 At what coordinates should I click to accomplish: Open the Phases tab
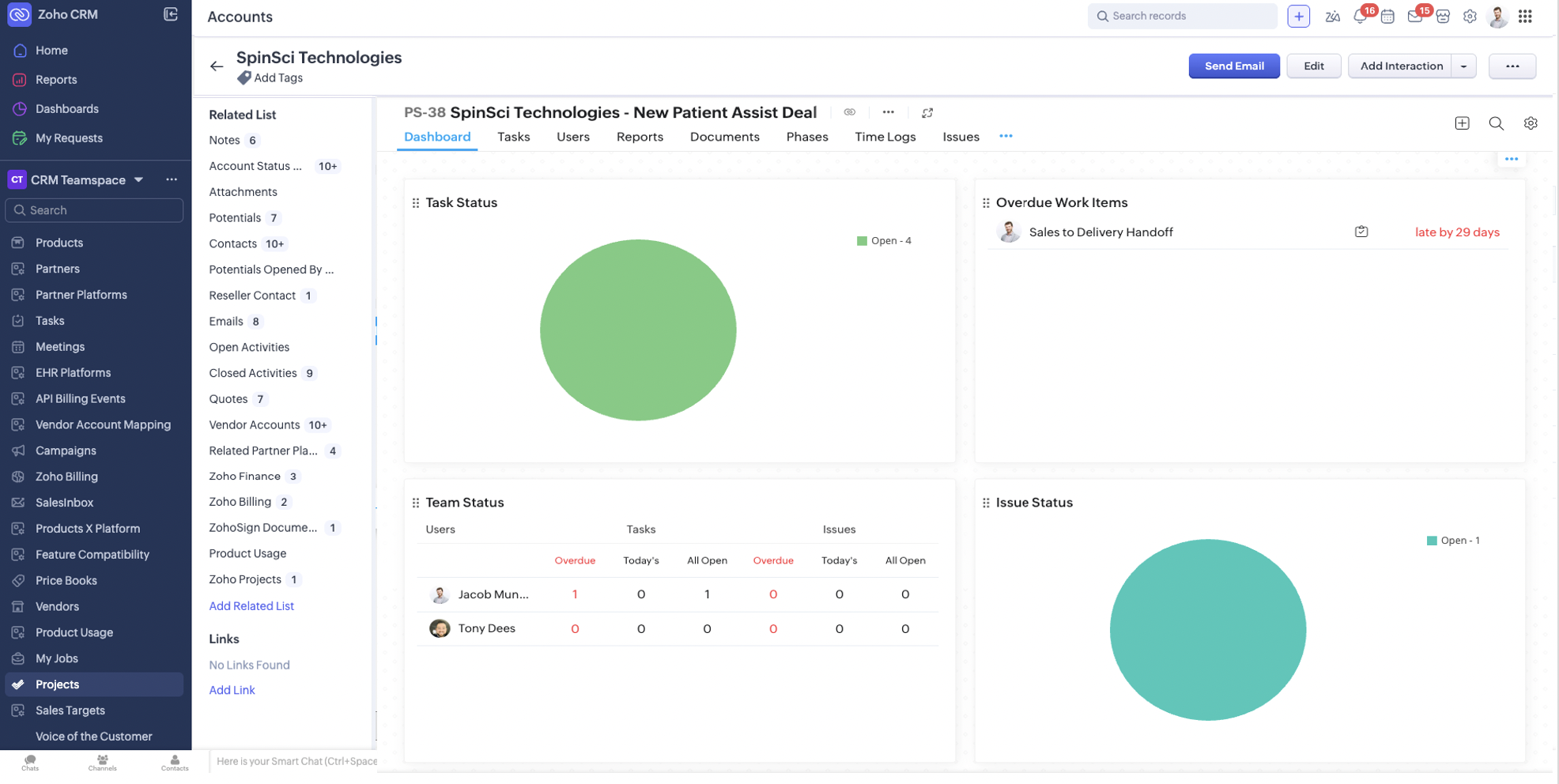[x=806, y=137]
